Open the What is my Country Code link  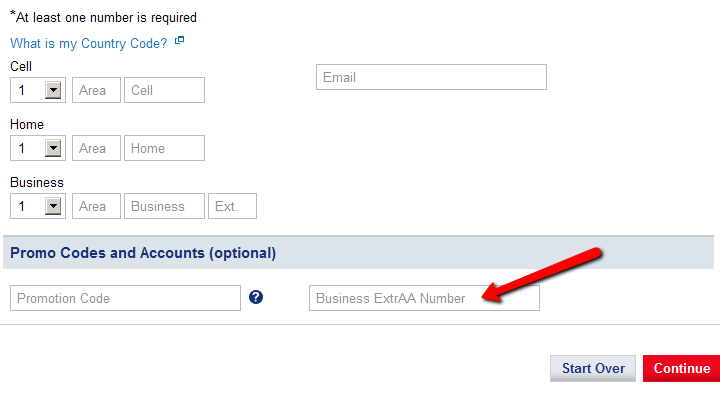pyautogui.click(x=89, y=43)
